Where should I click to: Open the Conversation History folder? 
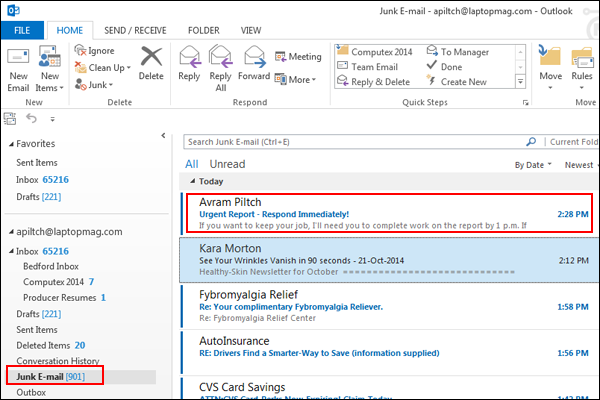[58, 361]
